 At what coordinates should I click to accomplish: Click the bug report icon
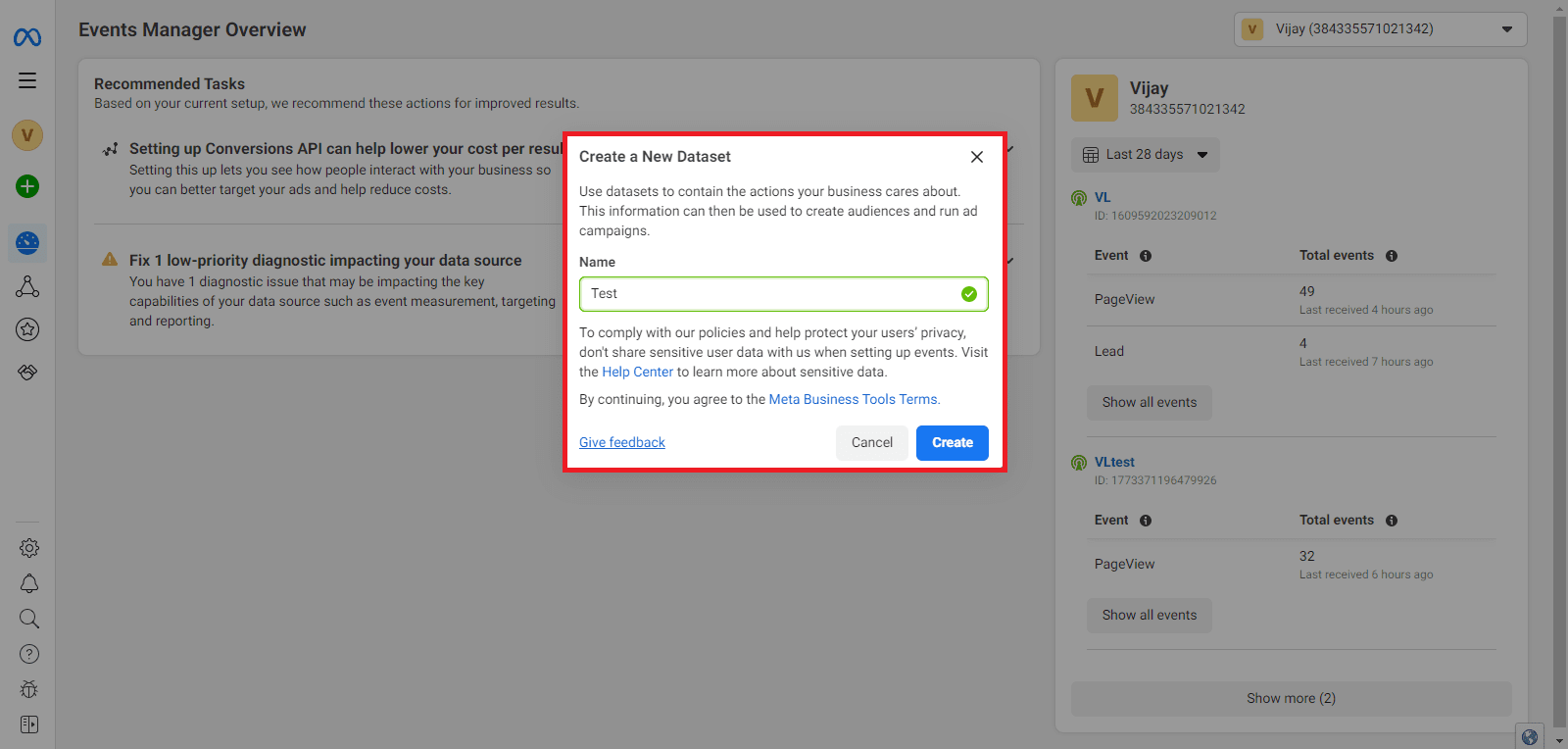point(29,689)
